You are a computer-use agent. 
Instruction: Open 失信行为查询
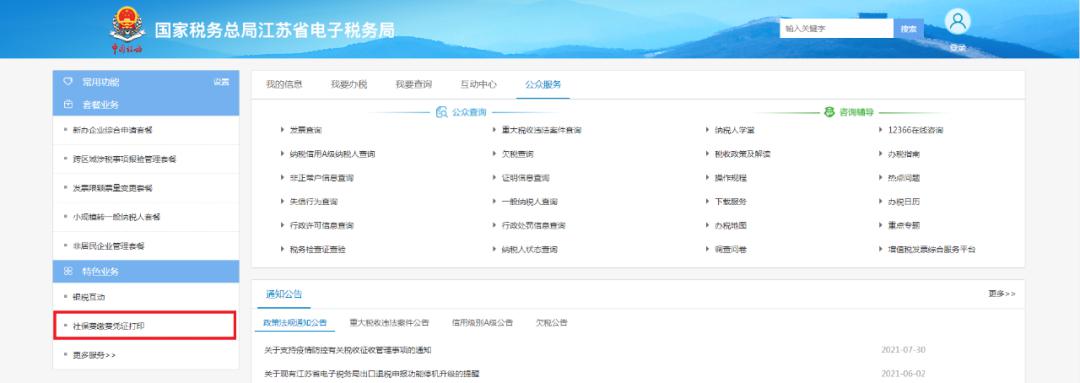(313, 202)
